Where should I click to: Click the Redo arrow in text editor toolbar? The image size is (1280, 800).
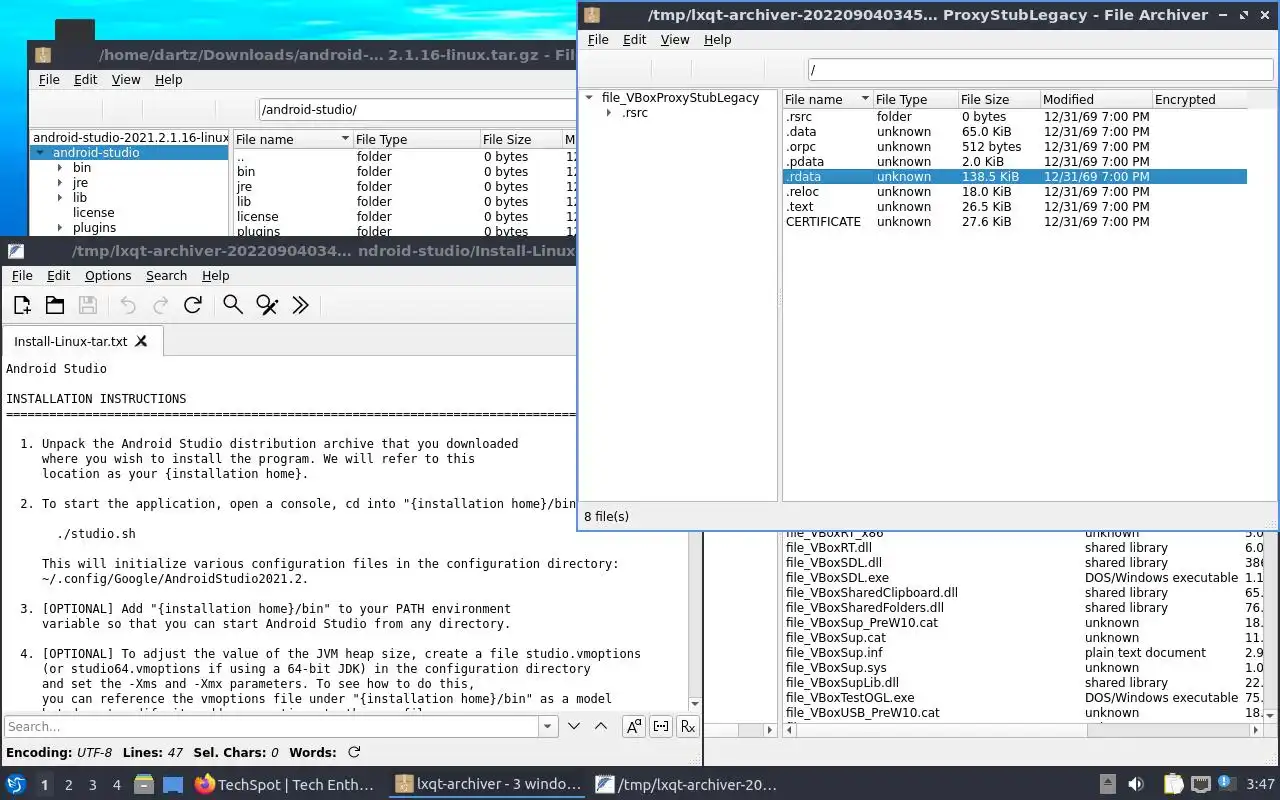point(160,305)
